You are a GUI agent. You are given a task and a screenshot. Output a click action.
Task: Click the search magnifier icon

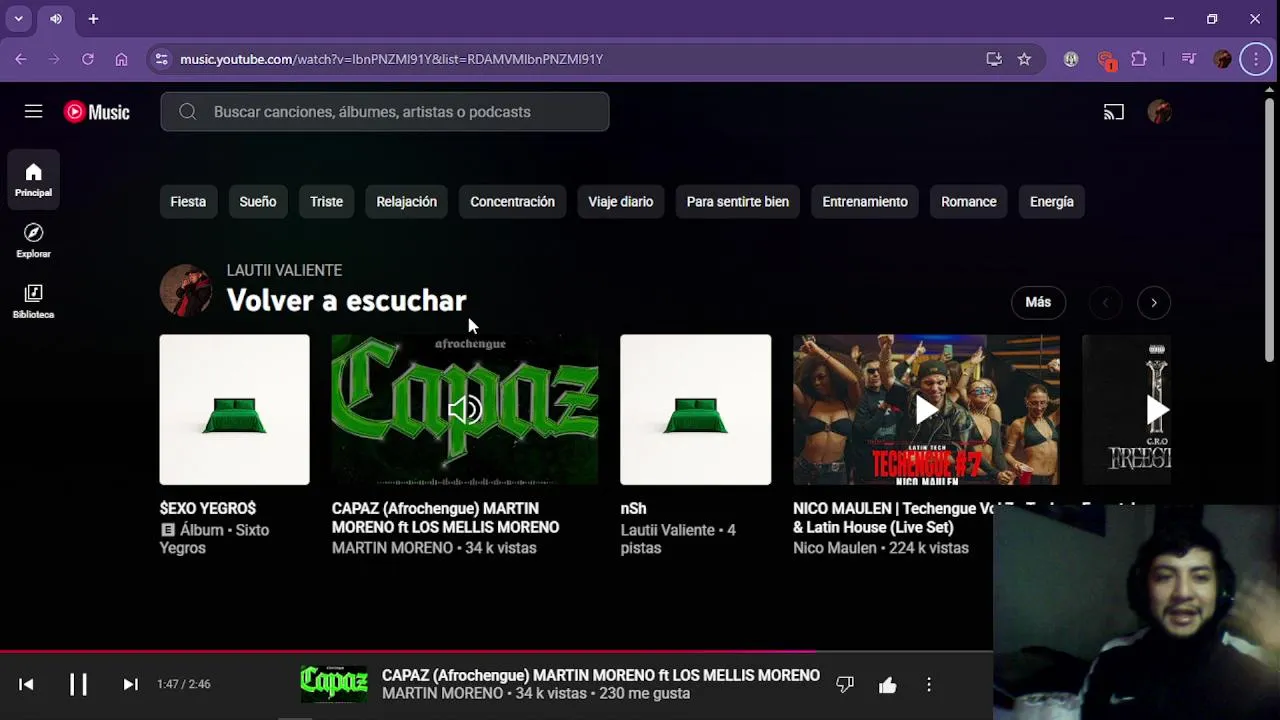click(187, 112)
